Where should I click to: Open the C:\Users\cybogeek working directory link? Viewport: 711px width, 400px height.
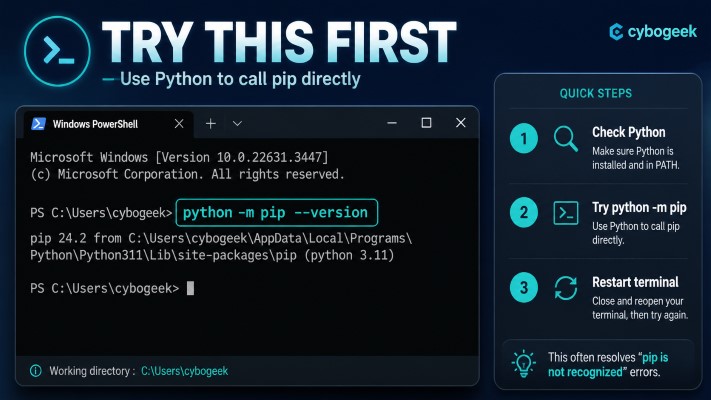[185, 371]
